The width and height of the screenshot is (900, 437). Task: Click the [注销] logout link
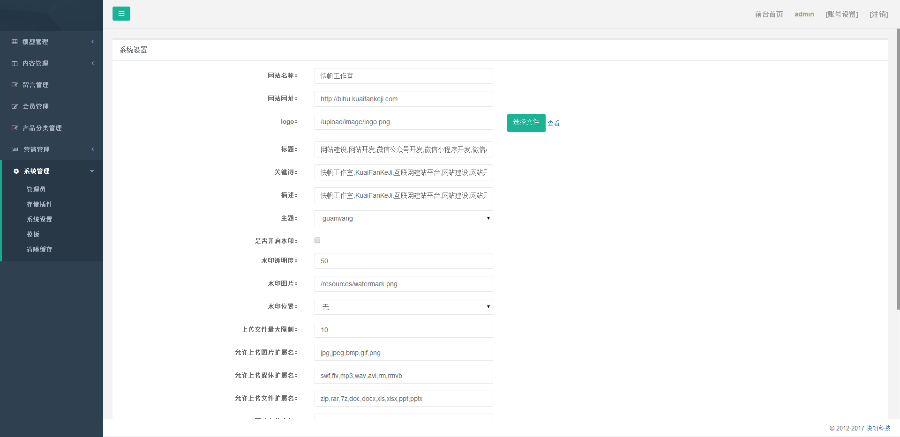[x=879, y=14]
